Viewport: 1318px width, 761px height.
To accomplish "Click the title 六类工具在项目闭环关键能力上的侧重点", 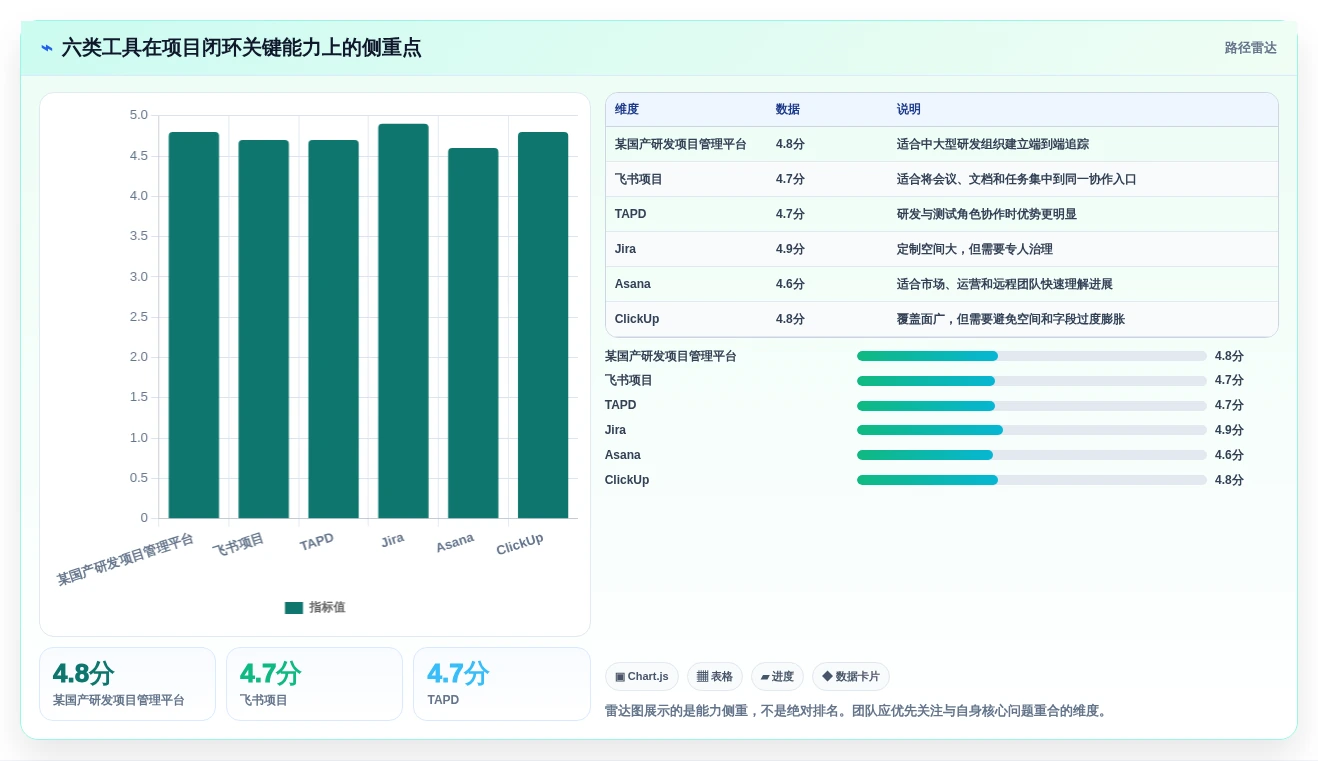I will [241, 48].
